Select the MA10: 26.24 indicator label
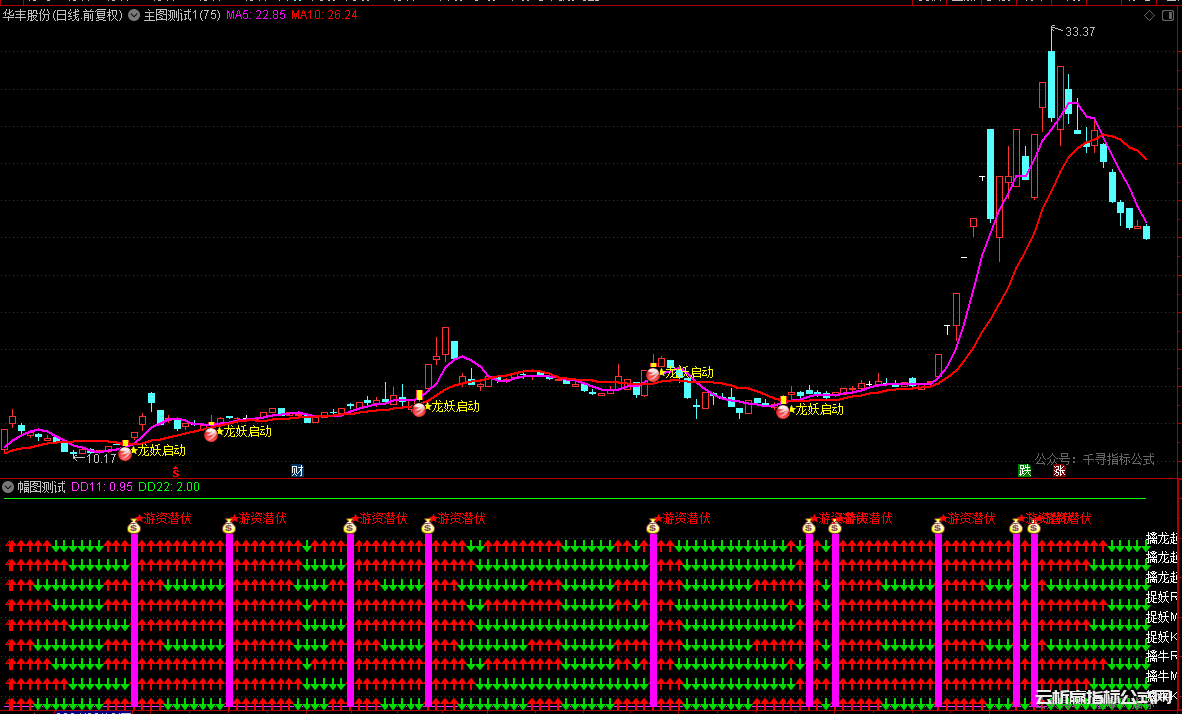The image size is (1182, 714). coord(324,16)
